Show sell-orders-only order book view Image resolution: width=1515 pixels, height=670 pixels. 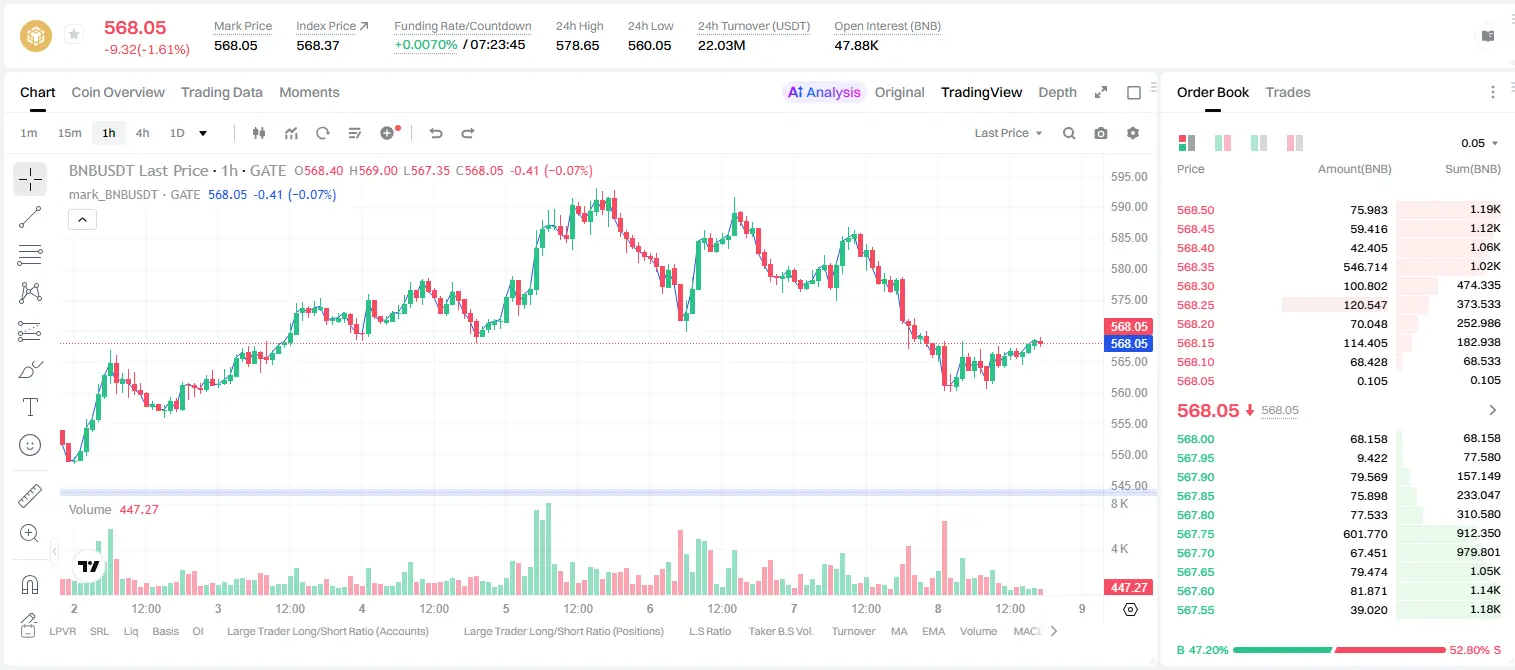click(1294, 143)
